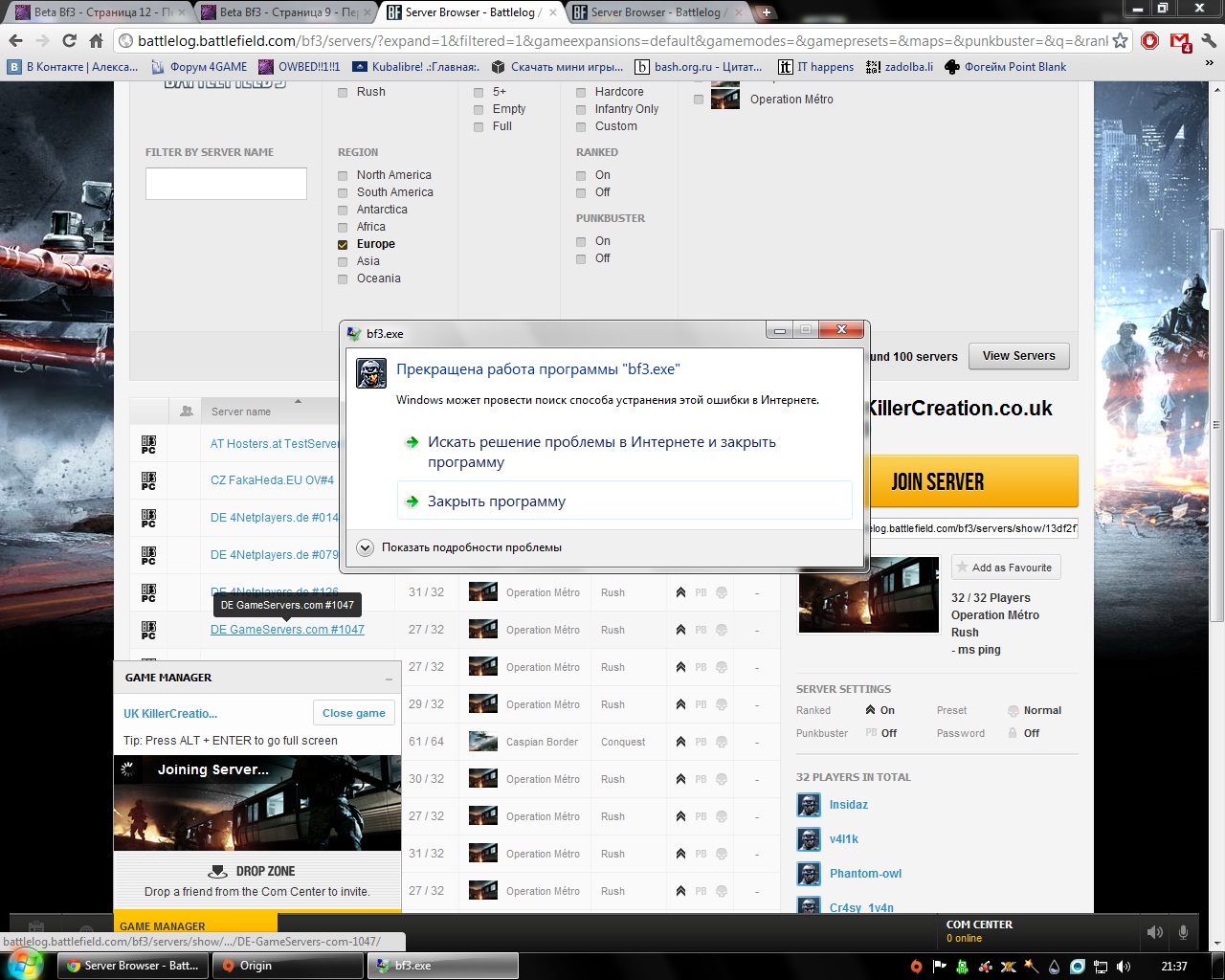Click the Filter by Server Name input field
Viewport: 1225px width, 980px height.
coord(226,184)
